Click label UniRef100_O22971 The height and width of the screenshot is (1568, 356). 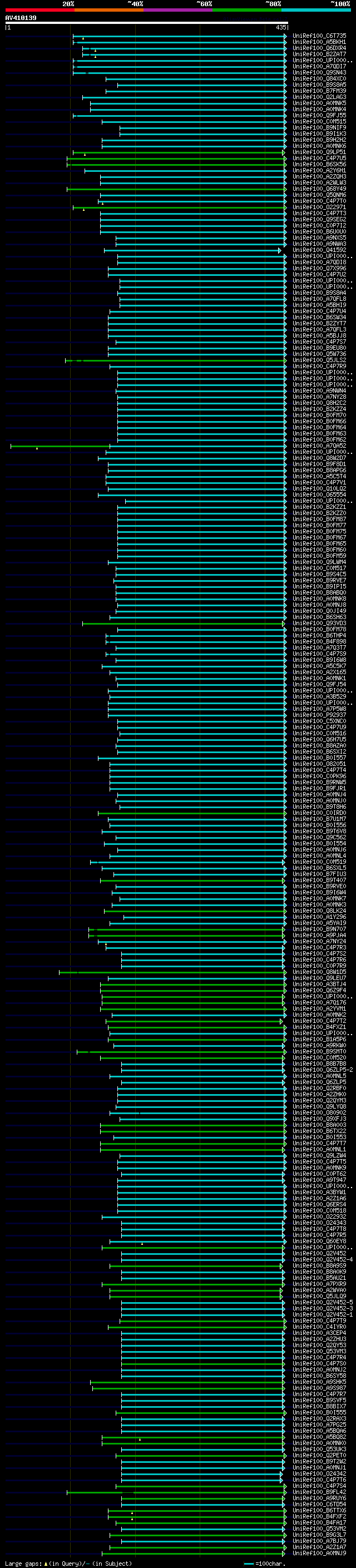(x=319, y=207)
